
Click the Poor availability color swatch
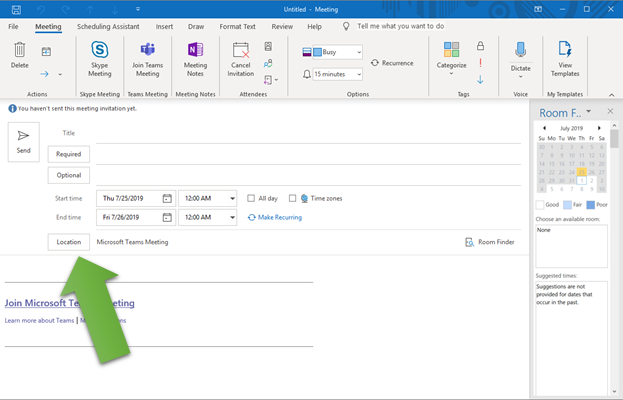tap(591, 205)
